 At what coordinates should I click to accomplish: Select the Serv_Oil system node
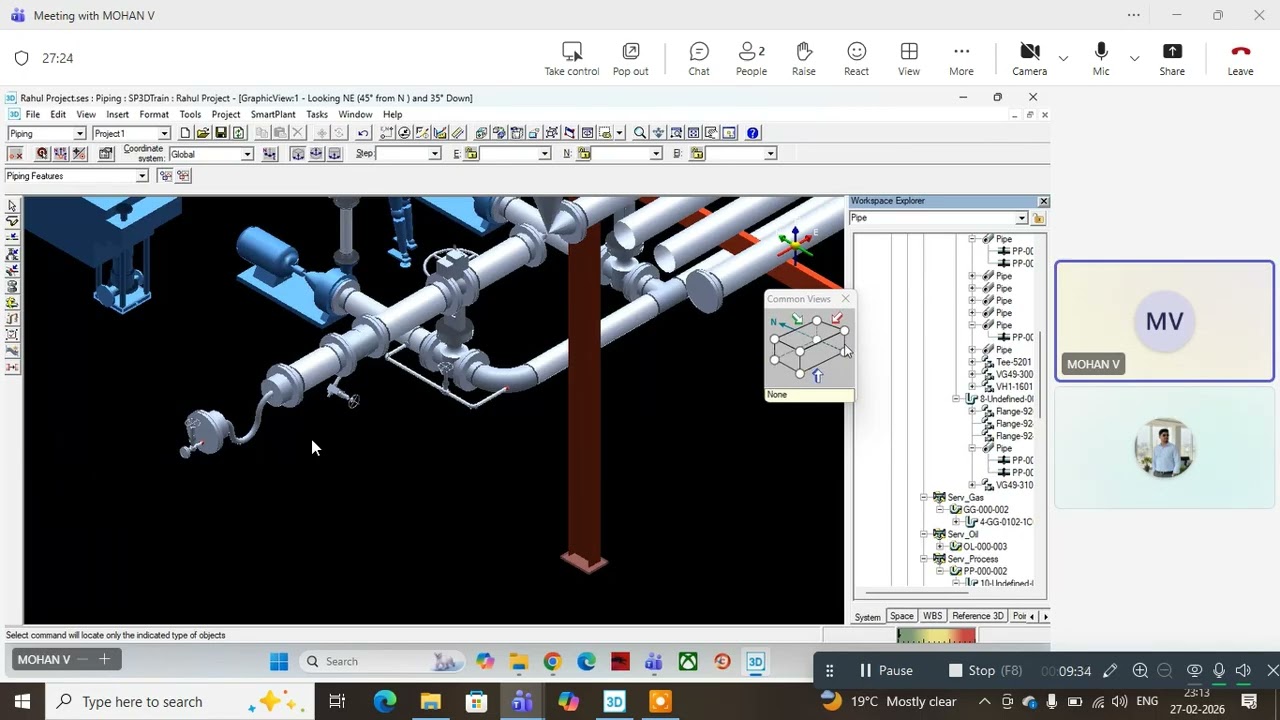[963, 534]
